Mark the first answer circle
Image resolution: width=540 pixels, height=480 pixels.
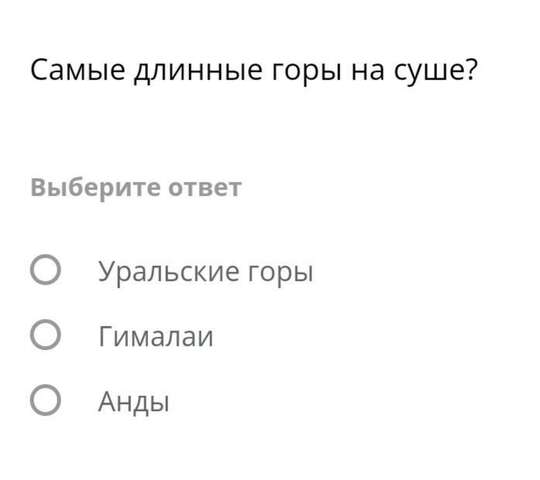pos(45,270)
